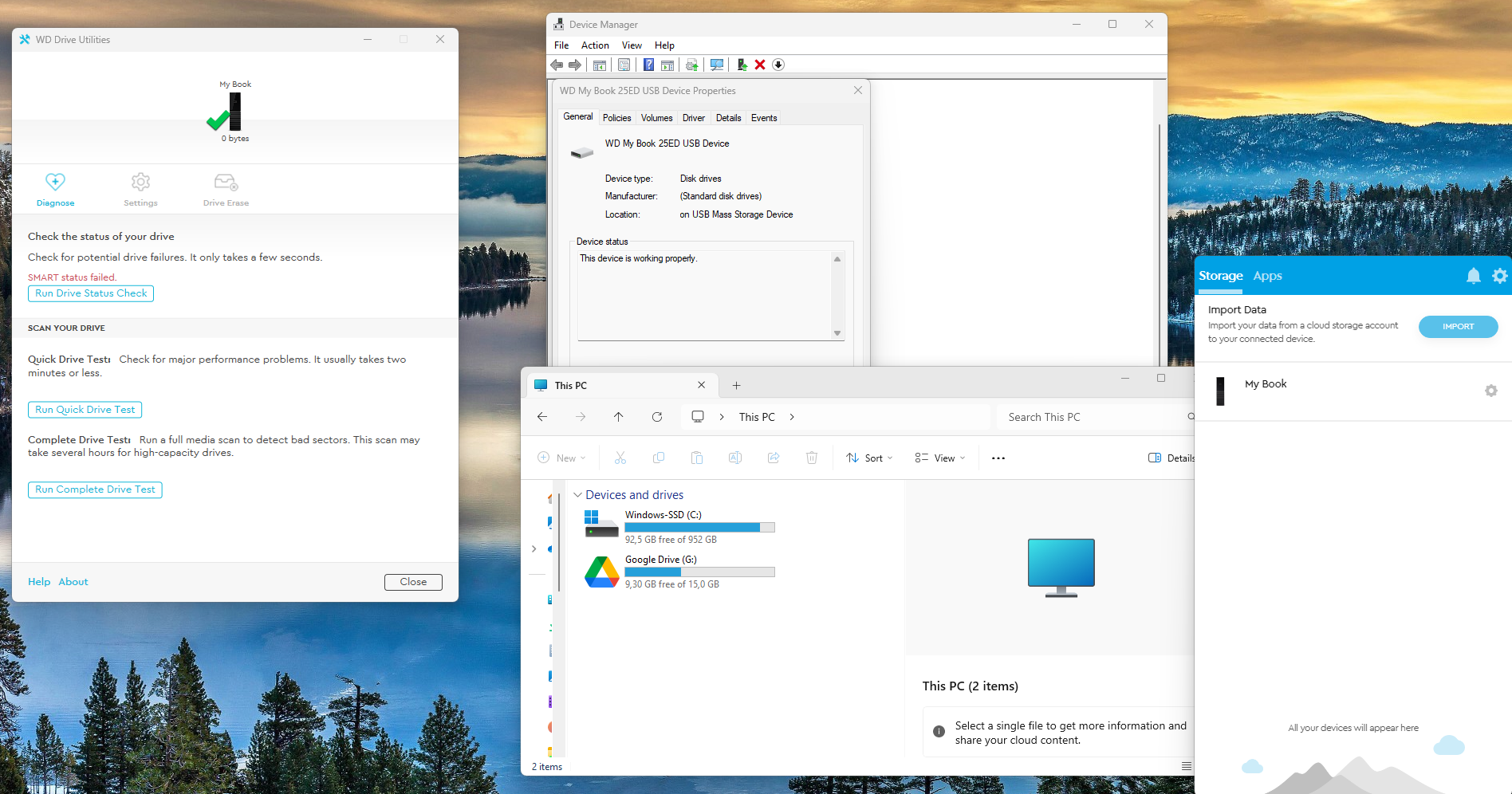Screen dimensions: 1512x794
Task: Collapse the Devices and drives group
Action: coord(577,495)
